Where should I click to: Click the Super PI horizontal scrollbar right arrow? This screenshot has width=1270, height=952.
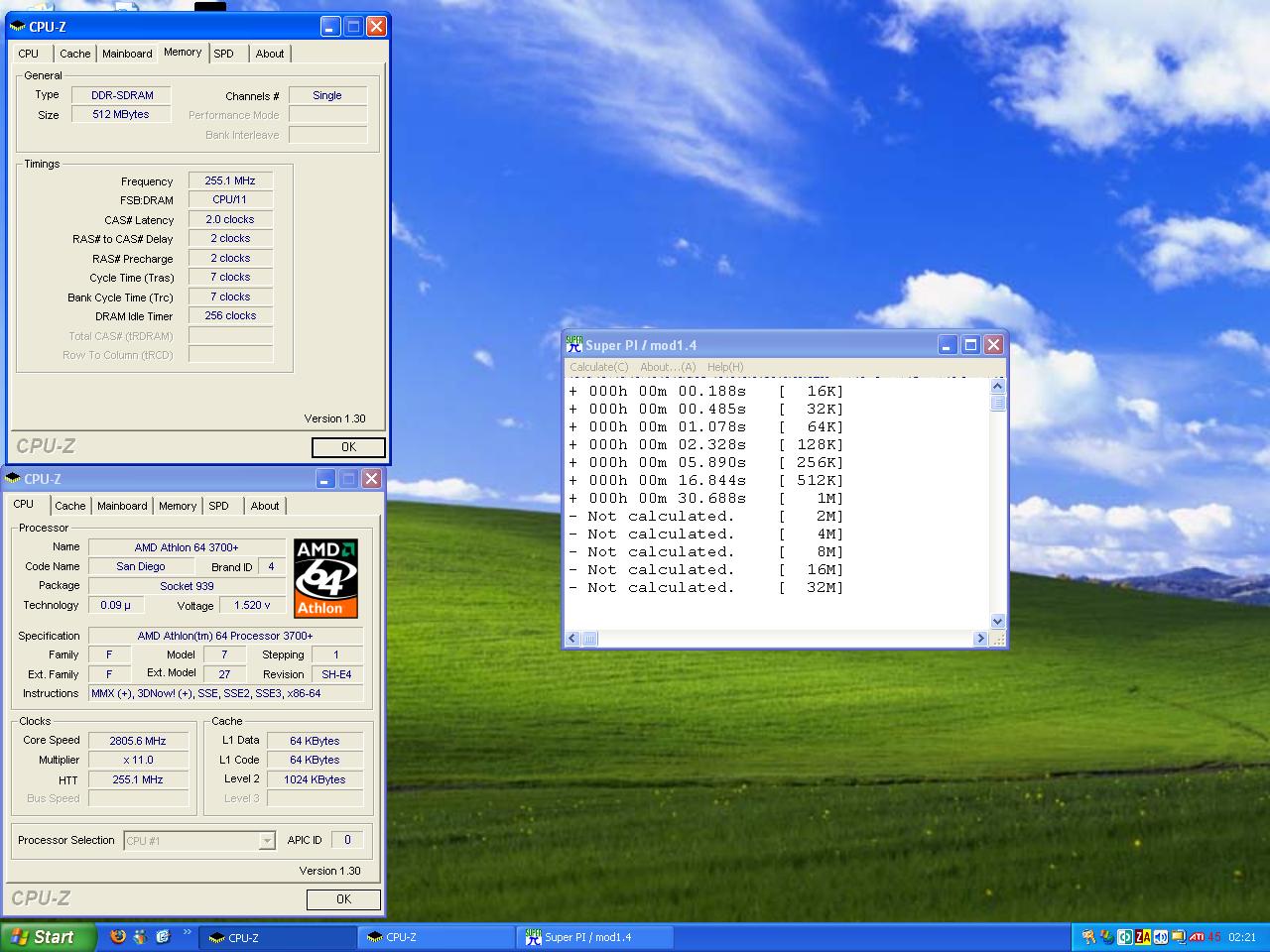pyautogui.click(x=980, y=639)
